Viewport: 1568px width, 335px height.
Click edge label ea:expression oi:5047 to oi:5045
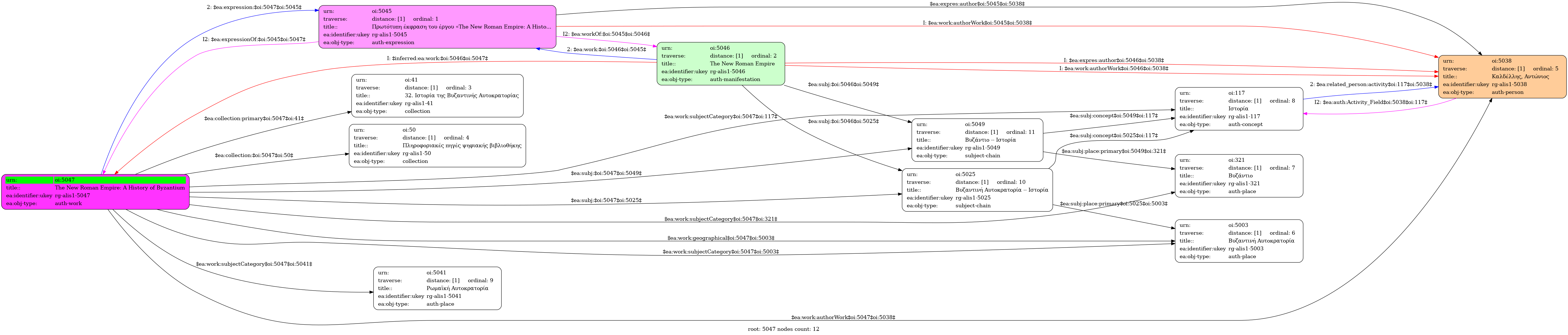click(254, 7)
